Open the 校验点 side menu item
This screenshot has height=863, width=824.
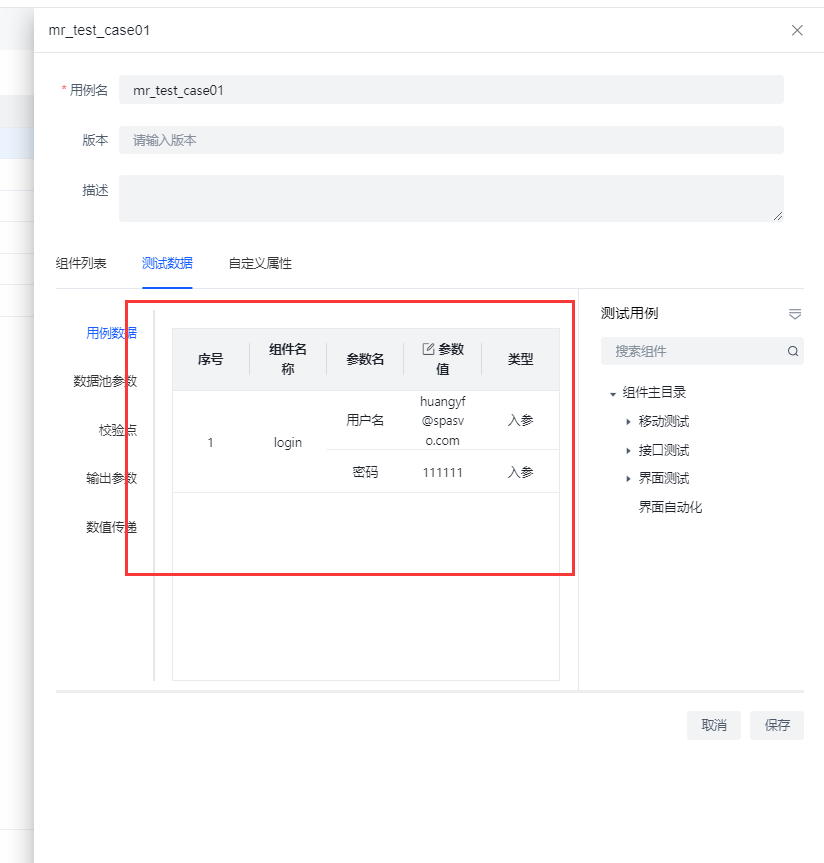117,430
